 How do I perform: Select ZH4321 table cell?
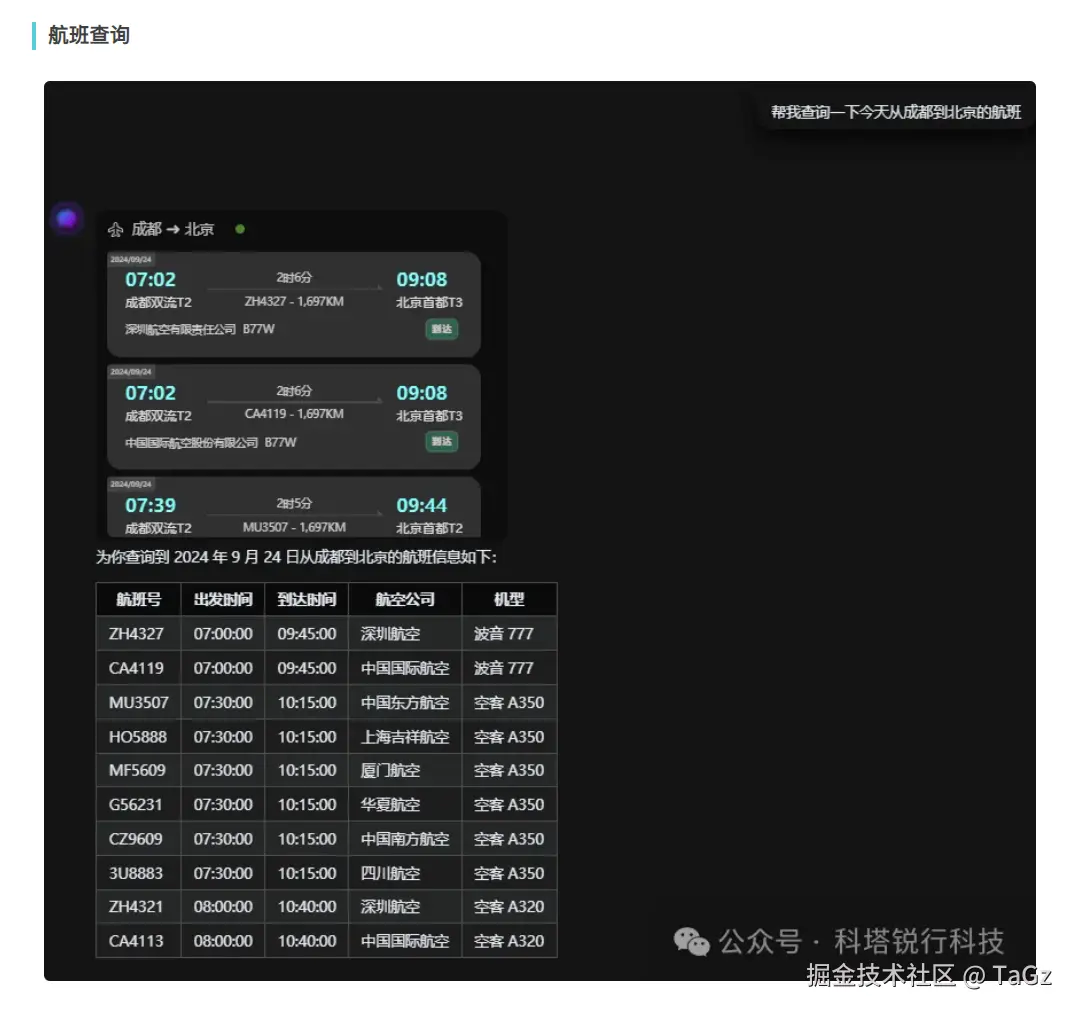point(138,907)
